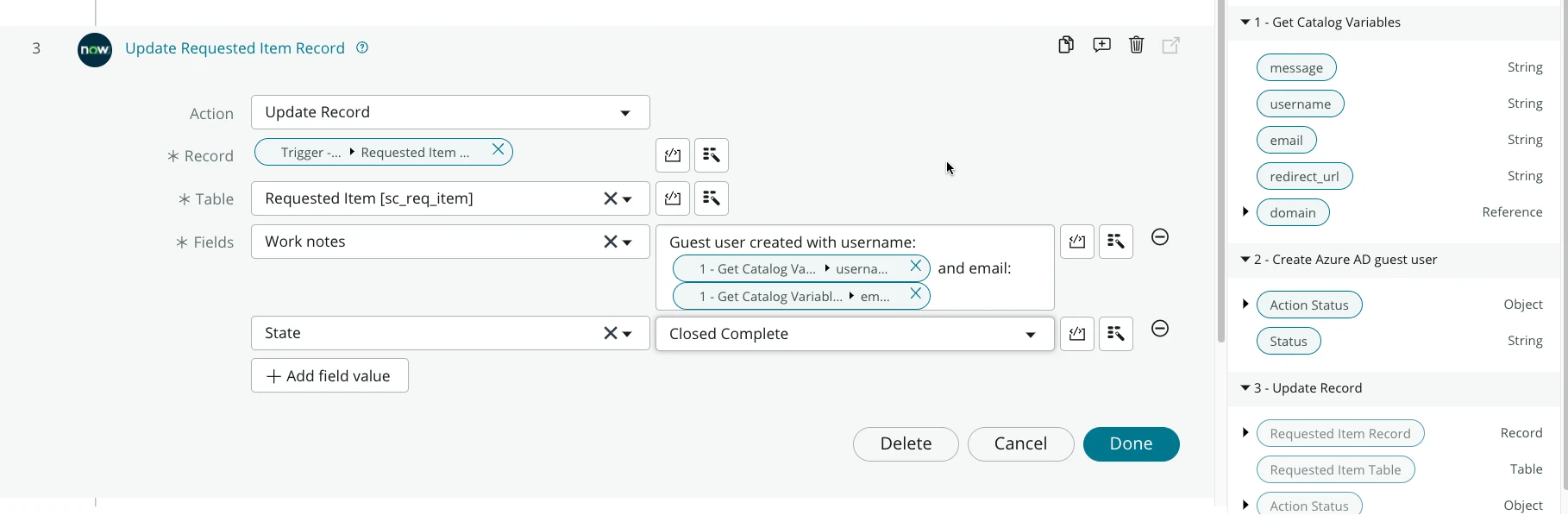Click the Update Requested Item Record title
The width and height of the screenshot is (1568, 528).
click(235, 48)
